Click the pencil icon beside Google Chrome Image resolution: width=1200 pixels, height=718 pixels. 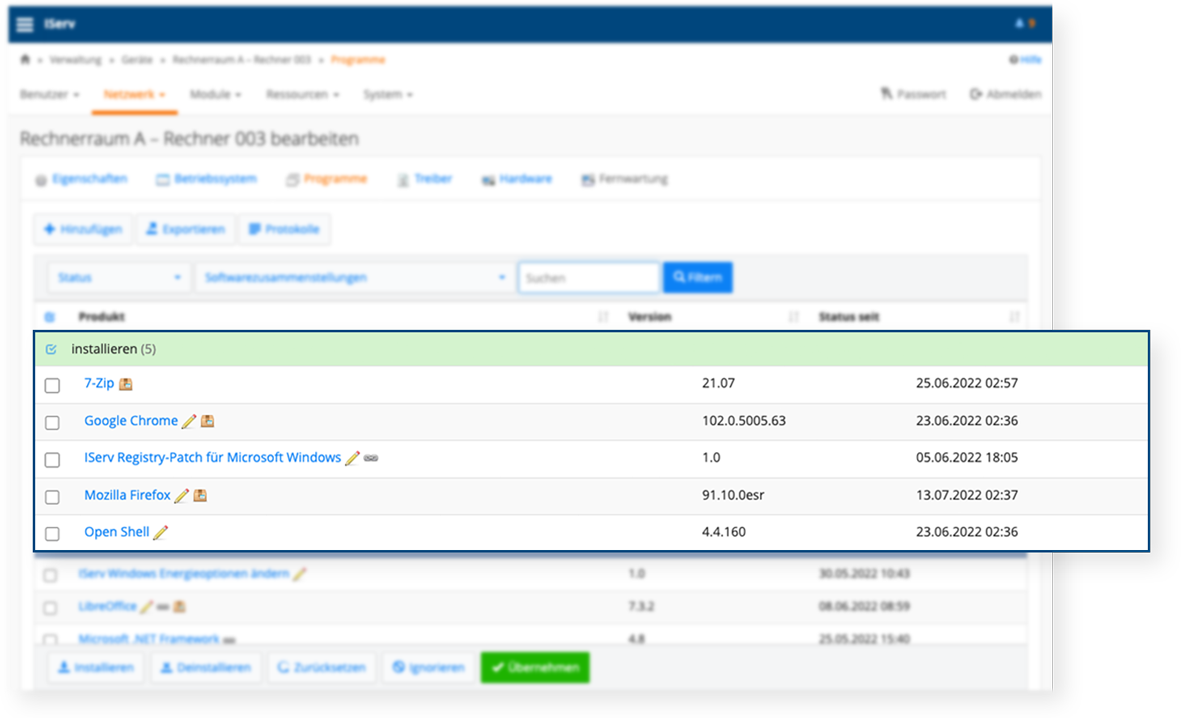(189, 421)
